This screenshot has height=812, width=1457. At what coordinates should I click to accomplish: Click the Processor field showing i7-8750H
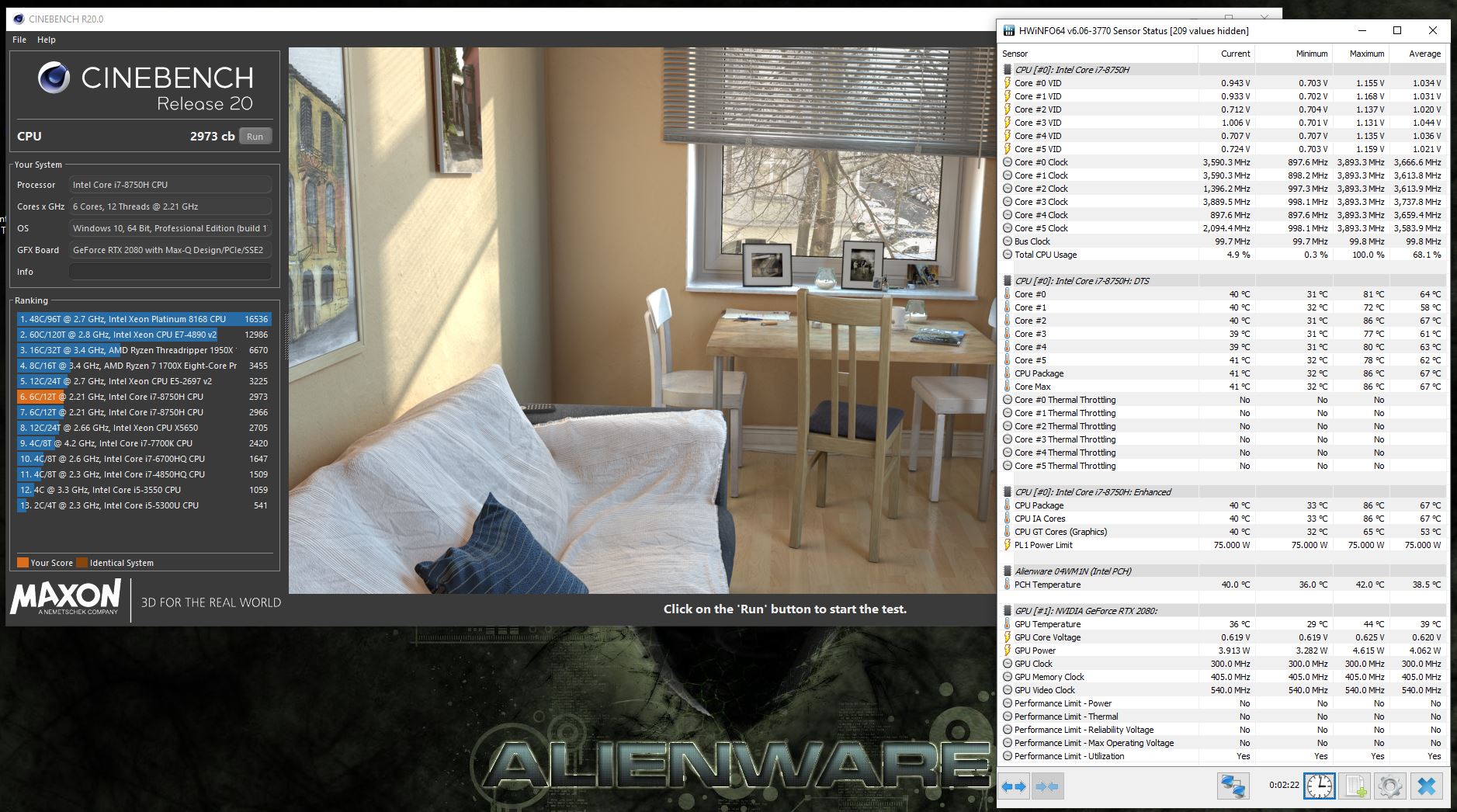(170, 185)
